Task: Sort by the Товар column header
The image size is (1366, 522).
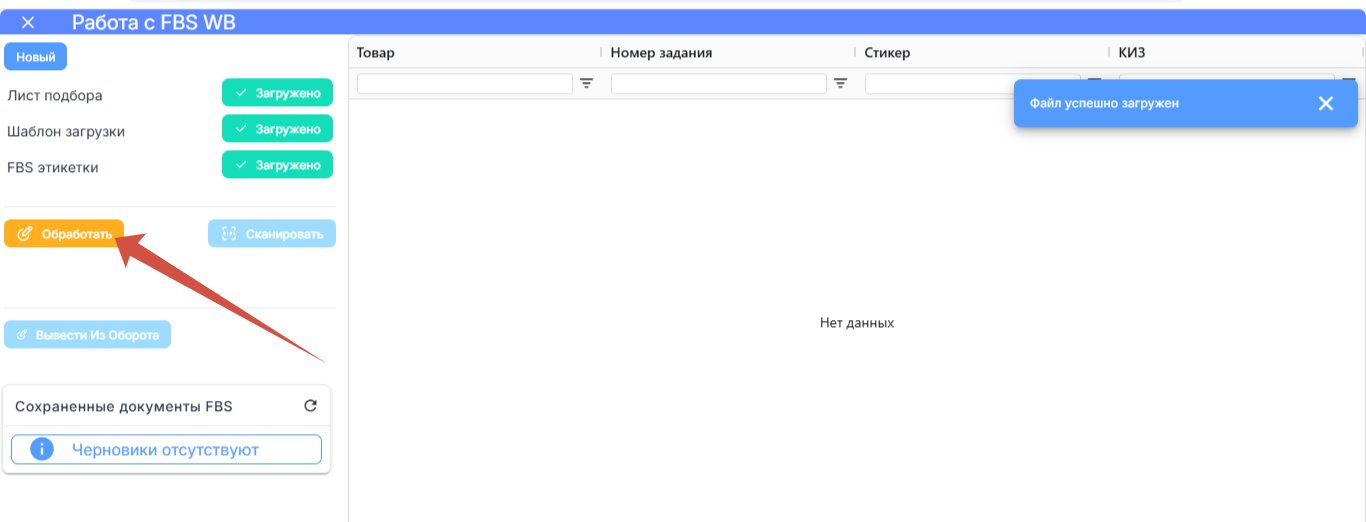Action: tap(376, 53)
